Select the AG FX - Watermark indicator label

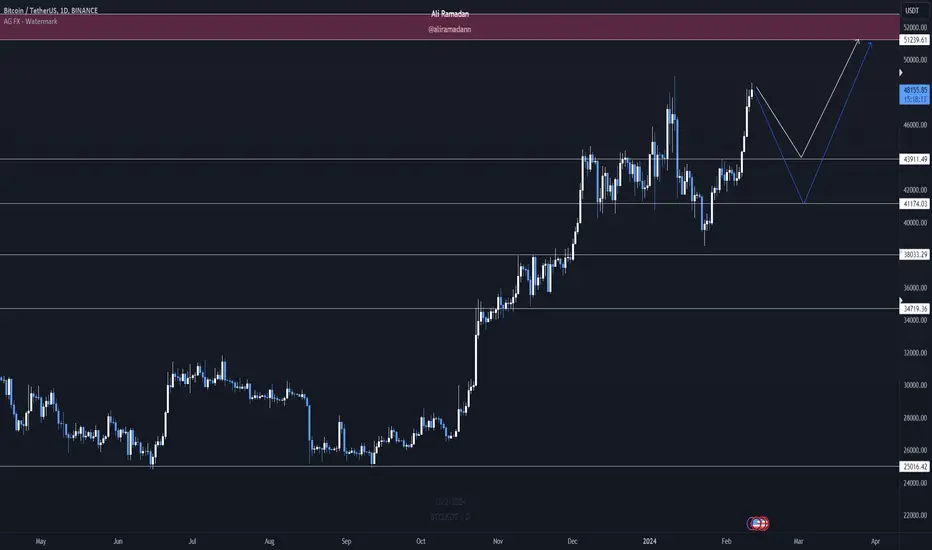click(x=30, y=21)
